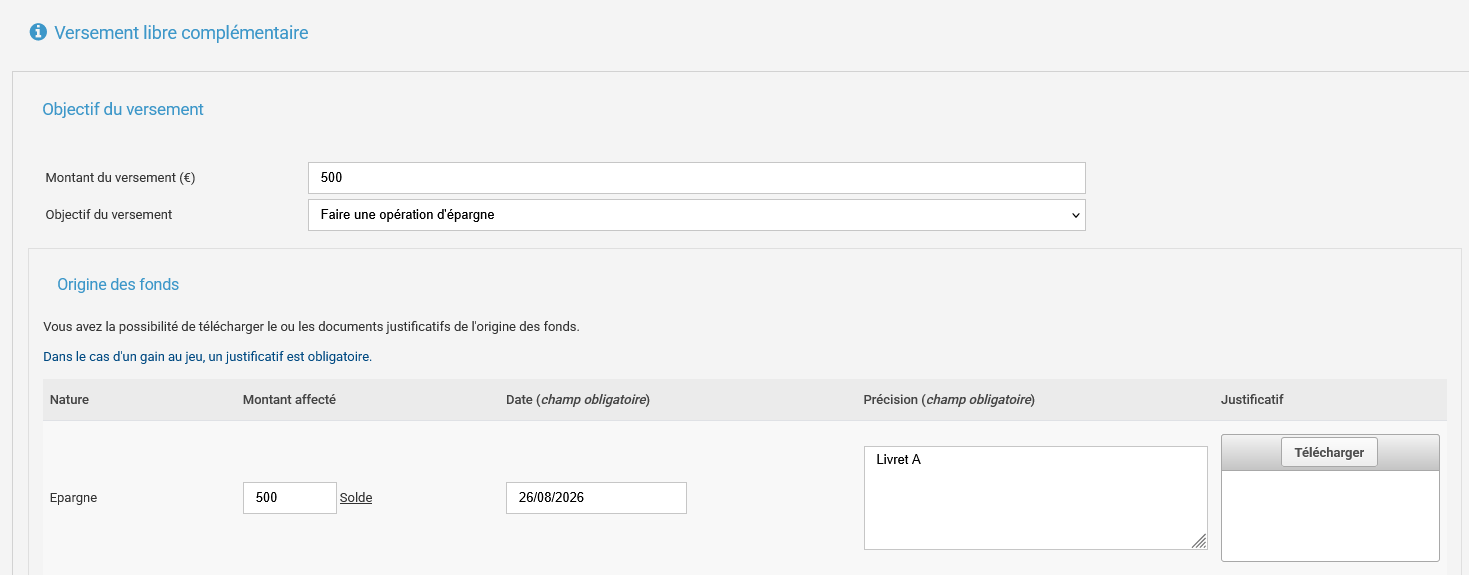The image size is (1469, 575).
Task: Click the Date (champ obligatoire) column header
Action: (x=578, y=400)
